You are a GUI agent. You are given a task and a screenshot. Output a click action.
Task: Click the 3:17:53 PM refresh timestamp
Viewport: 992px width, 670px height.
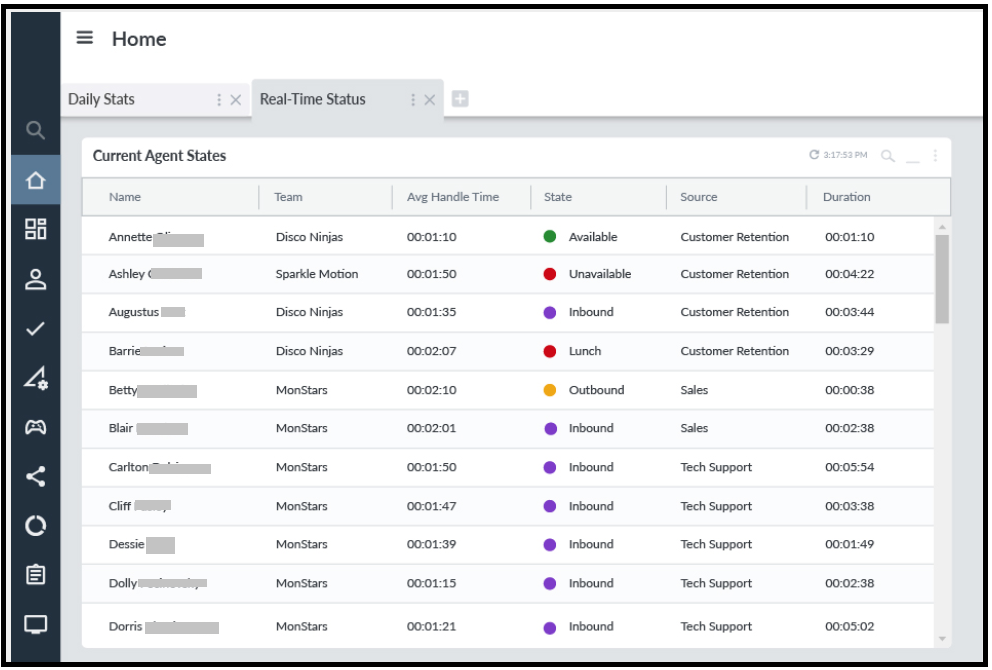pyautogui.click(x=845, y=155)
